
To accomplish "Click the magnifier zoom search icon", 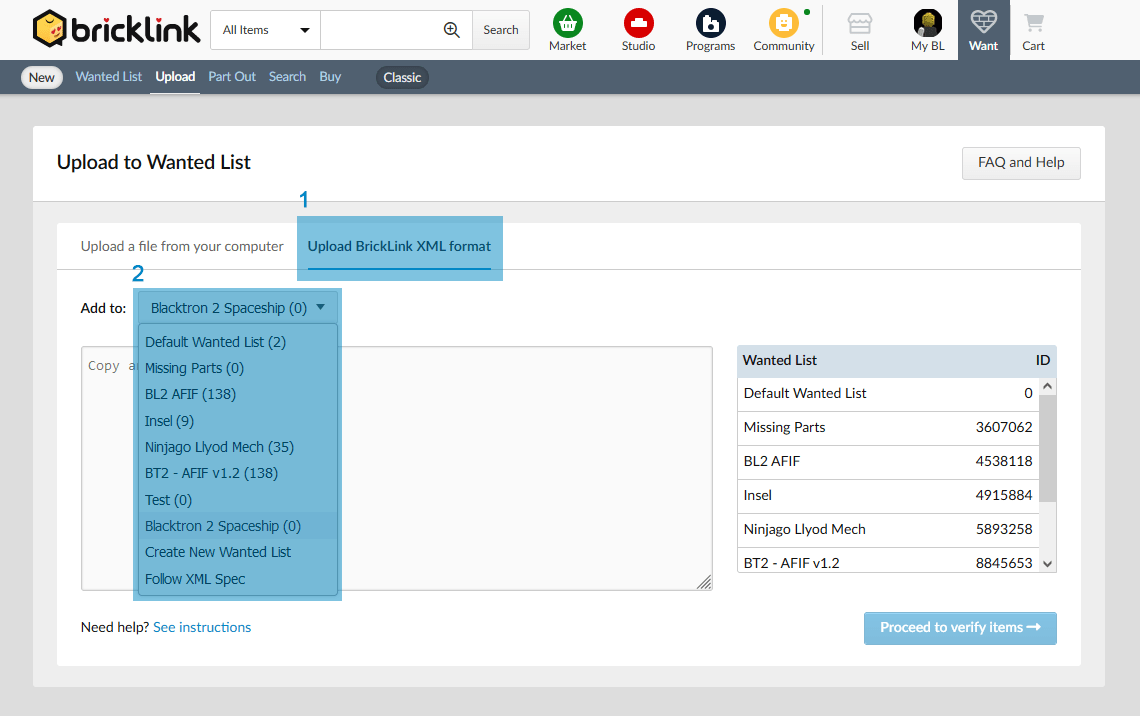I will 451,30.
